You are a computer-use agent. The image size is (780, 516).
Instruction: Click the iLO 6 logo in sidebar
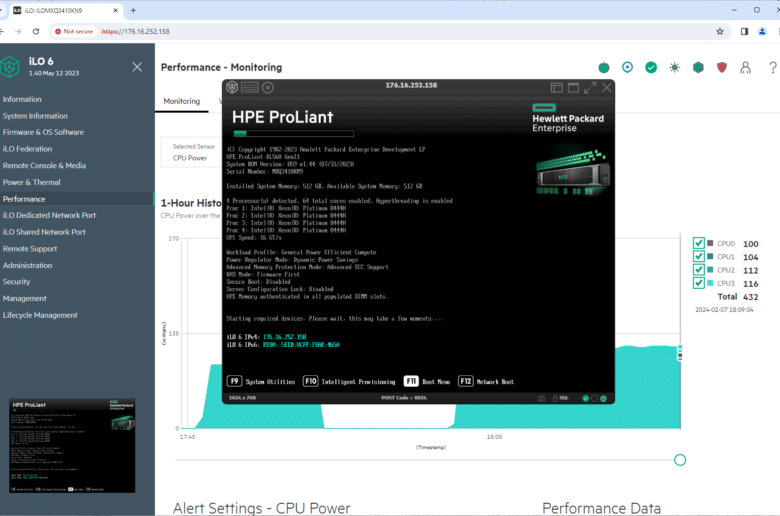tap(9, 67)
